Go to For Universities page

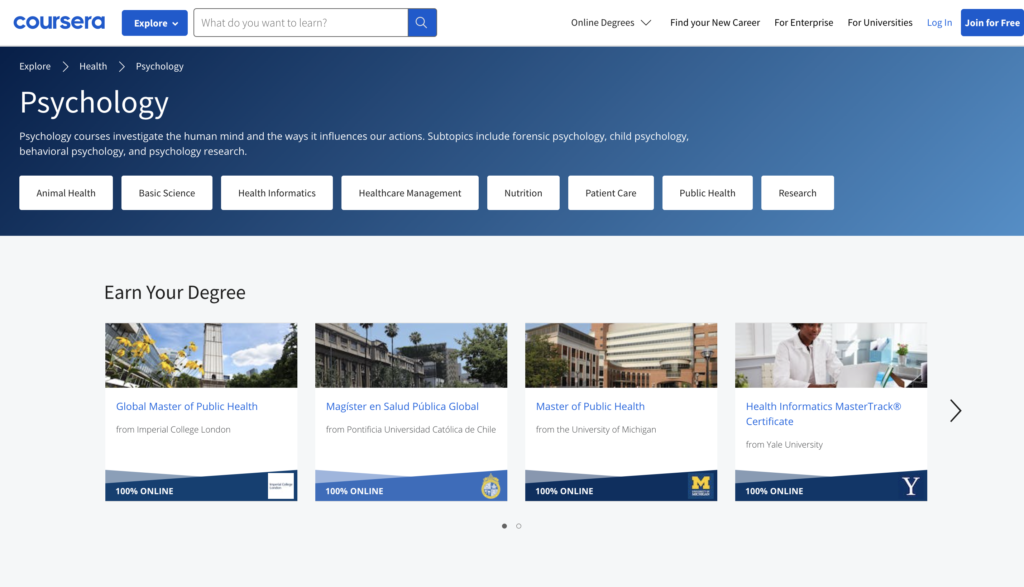pos(880,22)
